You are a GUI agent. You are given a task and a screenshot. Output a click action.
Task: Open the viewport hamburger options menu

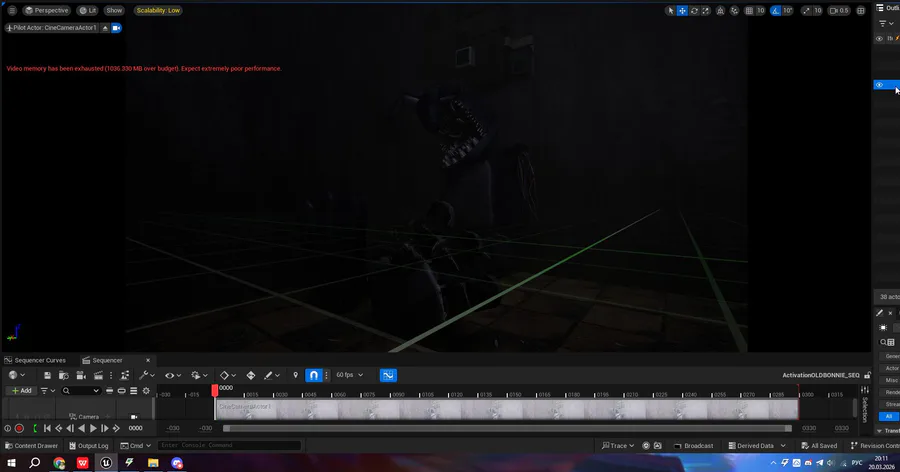point(11,10)
